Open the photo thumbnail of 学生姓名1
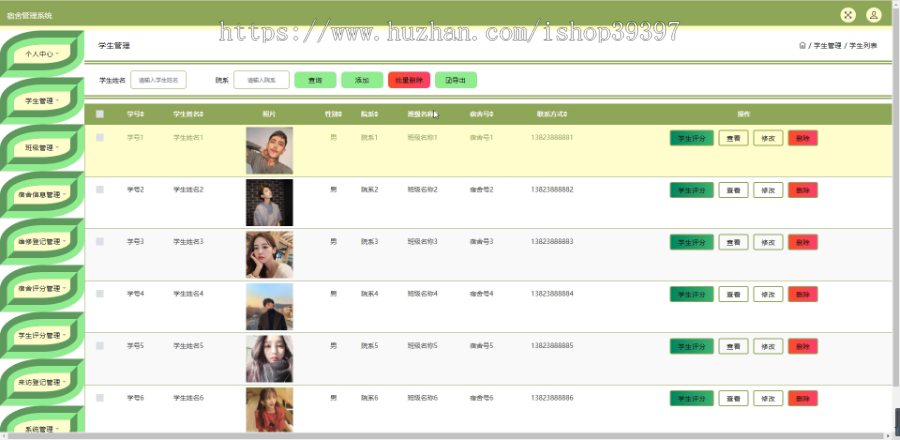 click(x=269, y=150)
